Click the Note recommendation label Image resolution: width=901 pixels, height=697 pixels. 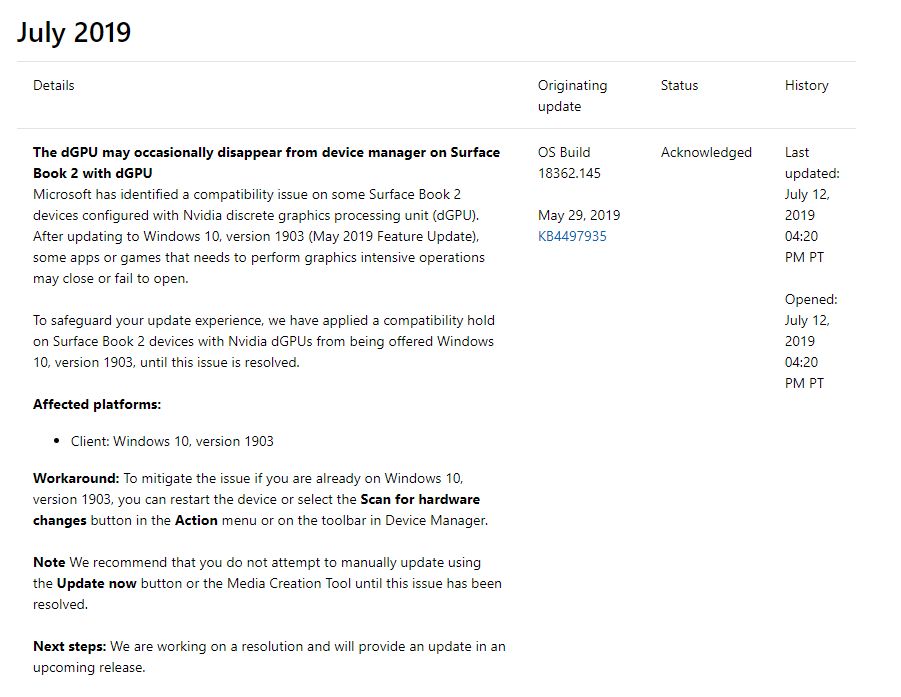pyautogui.click(x=48, y=562)
